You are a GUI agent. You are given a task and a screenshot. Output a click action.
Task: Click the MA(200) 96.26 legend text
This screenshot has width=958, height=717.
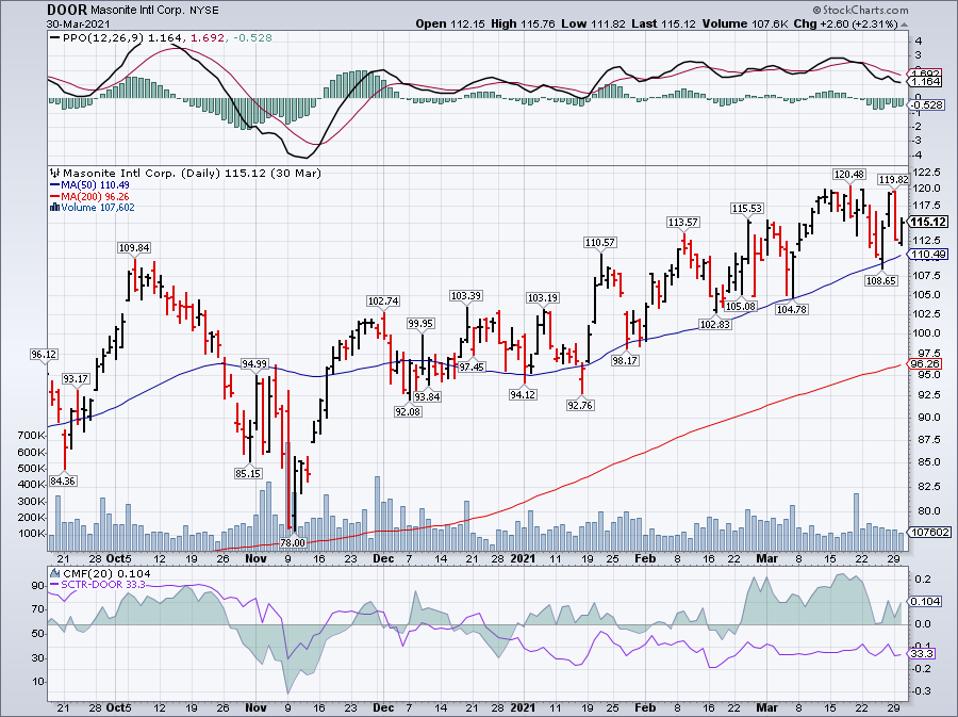coord(95,197)
